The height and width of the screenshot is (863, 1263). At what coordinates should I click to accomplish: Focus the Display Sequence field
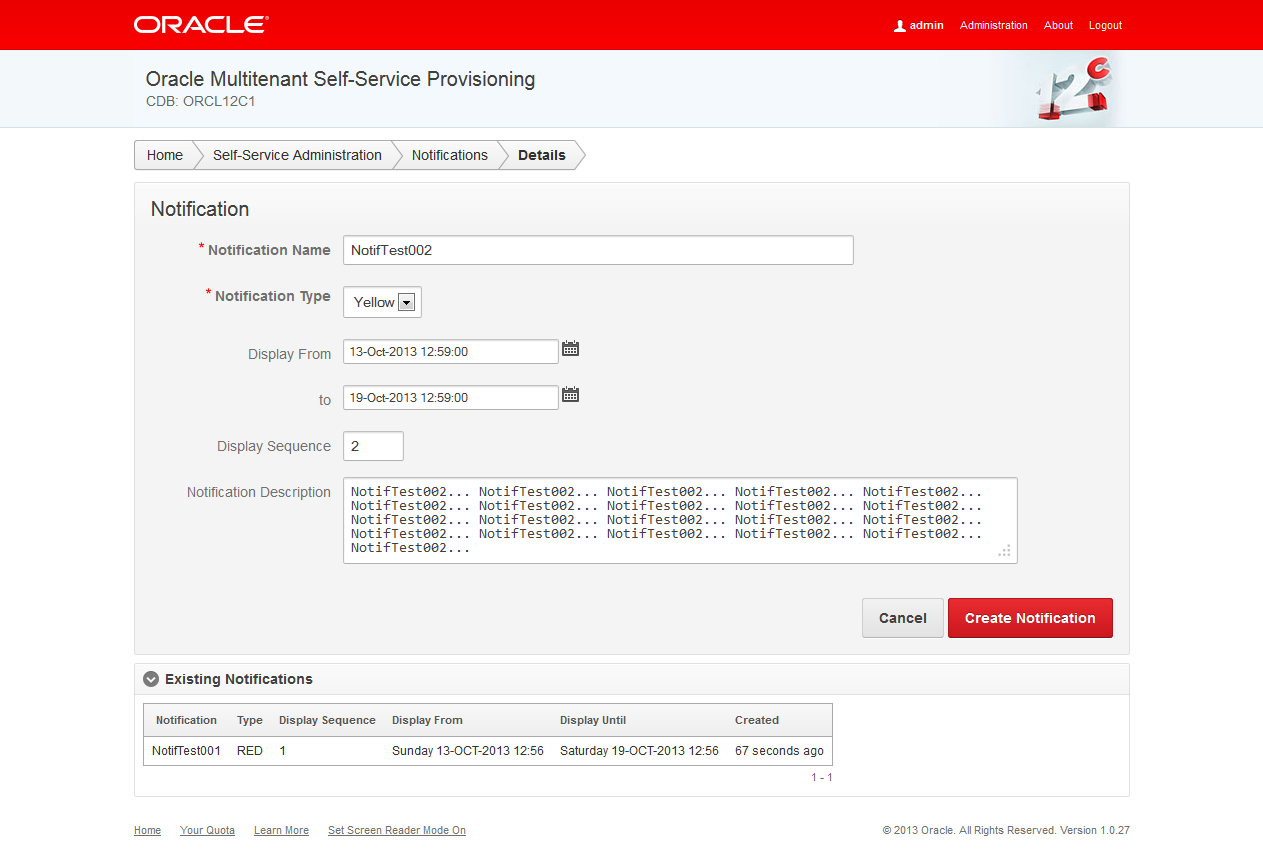(x=373, y=446)
